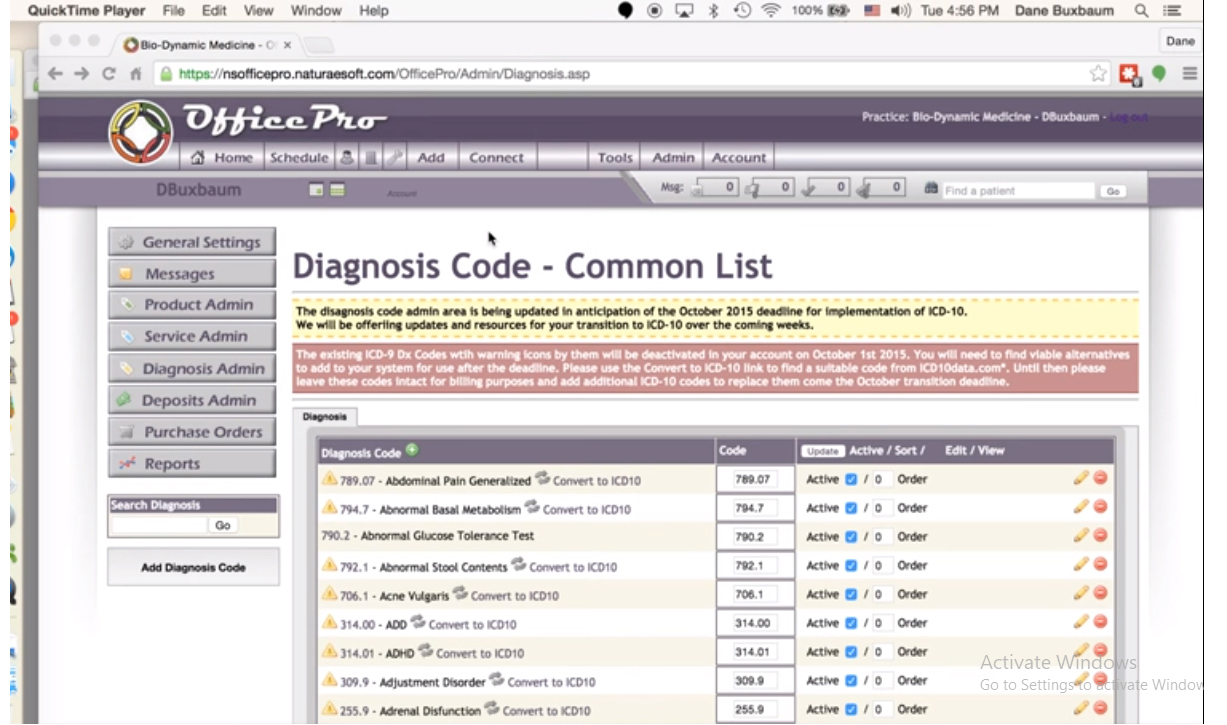Open the Account menu in OfficePro nav
Image resolution: width=1227 pixels, height=725 pixels.
click(x=739, y=157)
